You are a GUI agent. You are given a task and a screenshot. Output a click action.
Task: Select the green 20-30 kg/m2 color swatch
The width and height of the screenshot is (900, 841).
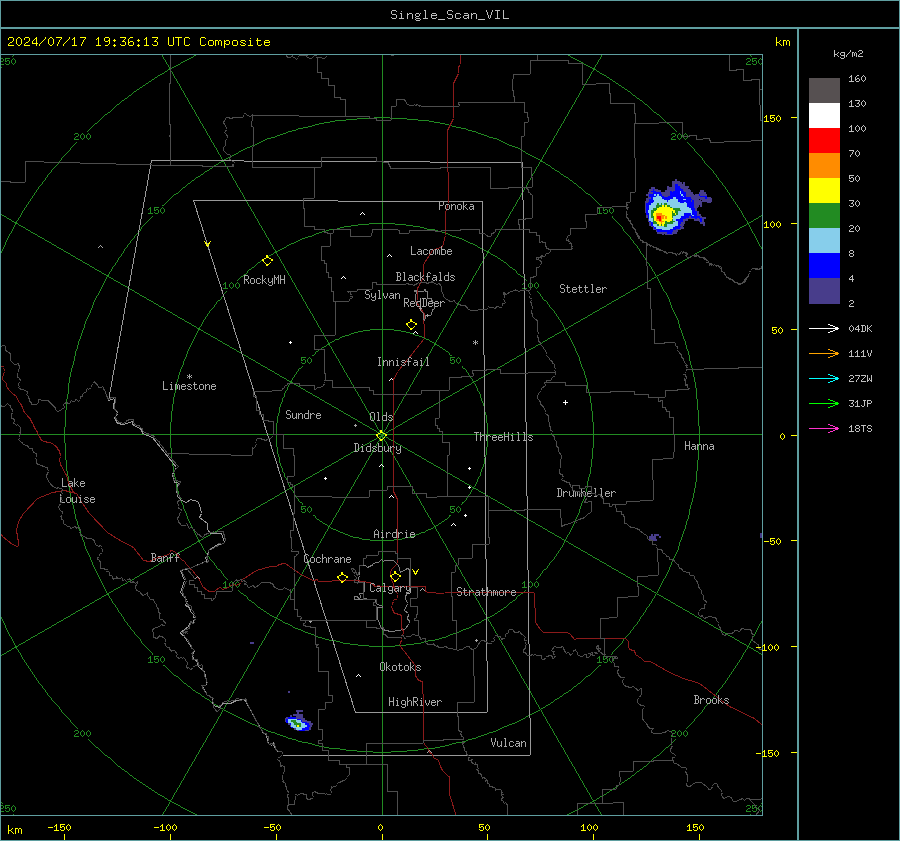click(x=824, y=216)
